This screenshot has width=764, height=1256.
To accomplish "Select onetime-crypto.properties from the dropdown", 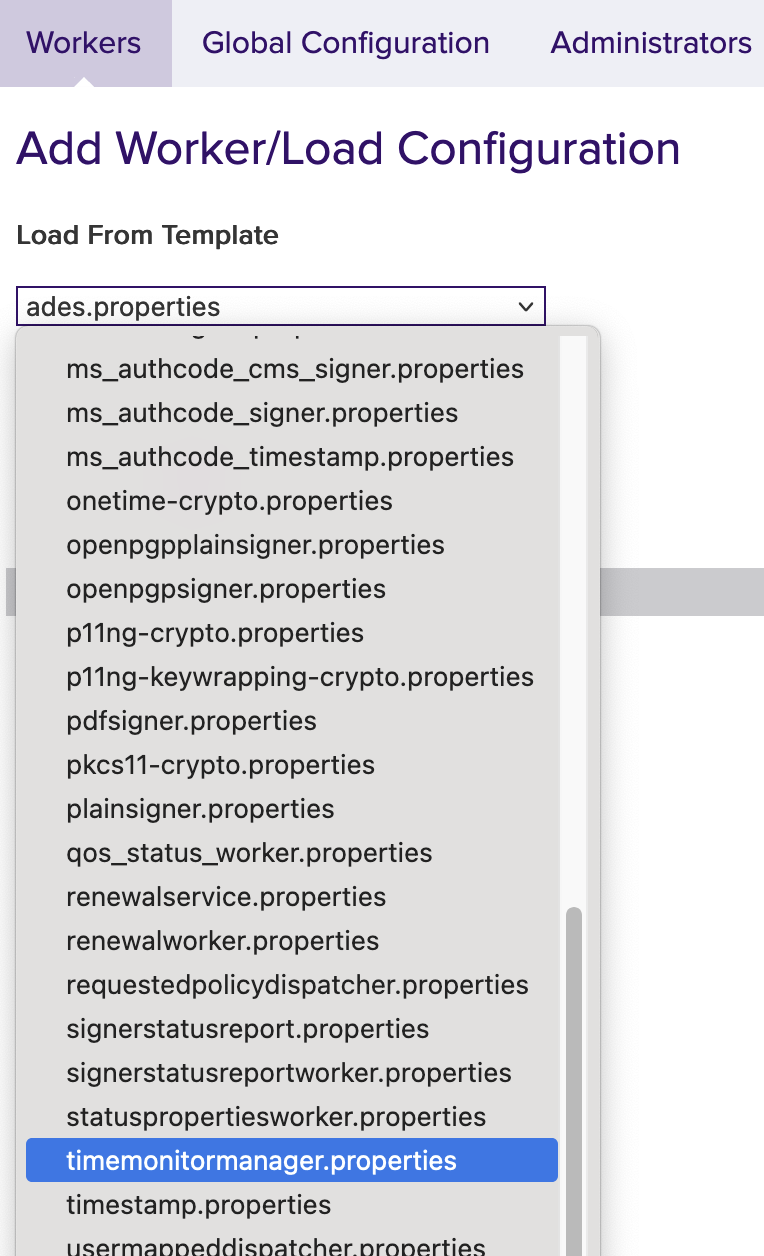I will coord(227,501).
